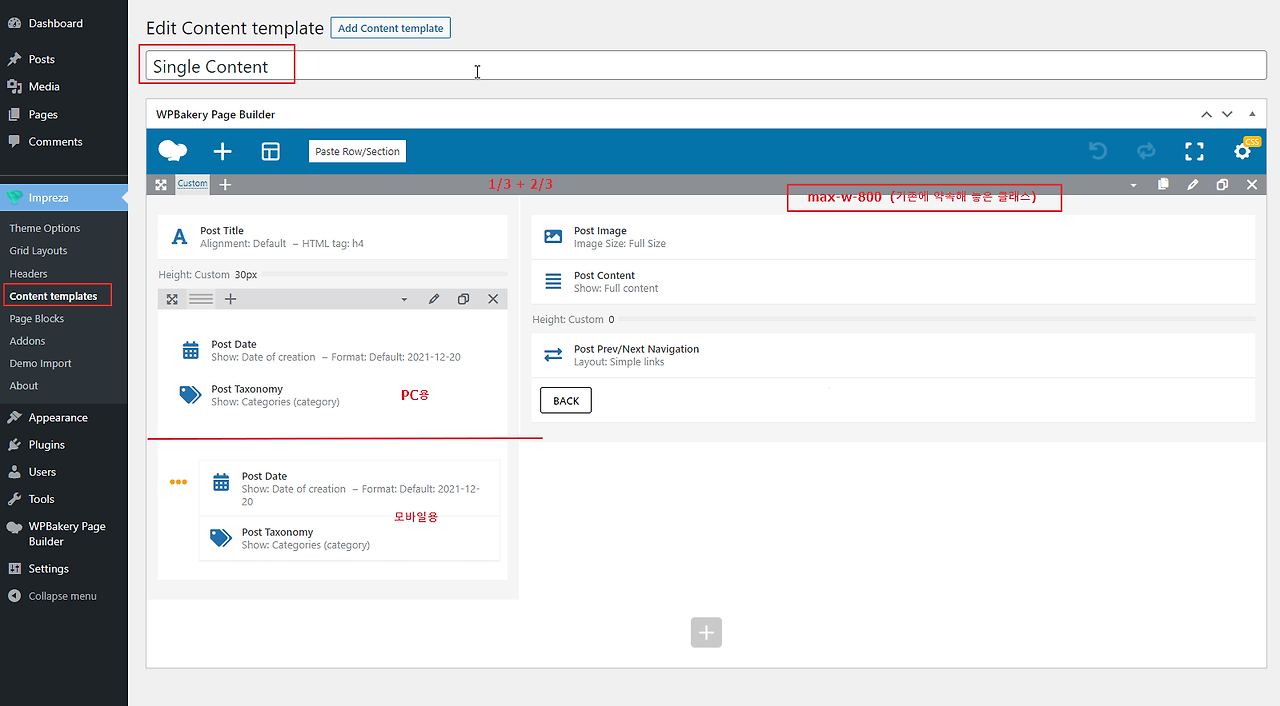Move WPBakery panel down arrow
Viewport: 1280px width, 706px height.
(1227, 114)
